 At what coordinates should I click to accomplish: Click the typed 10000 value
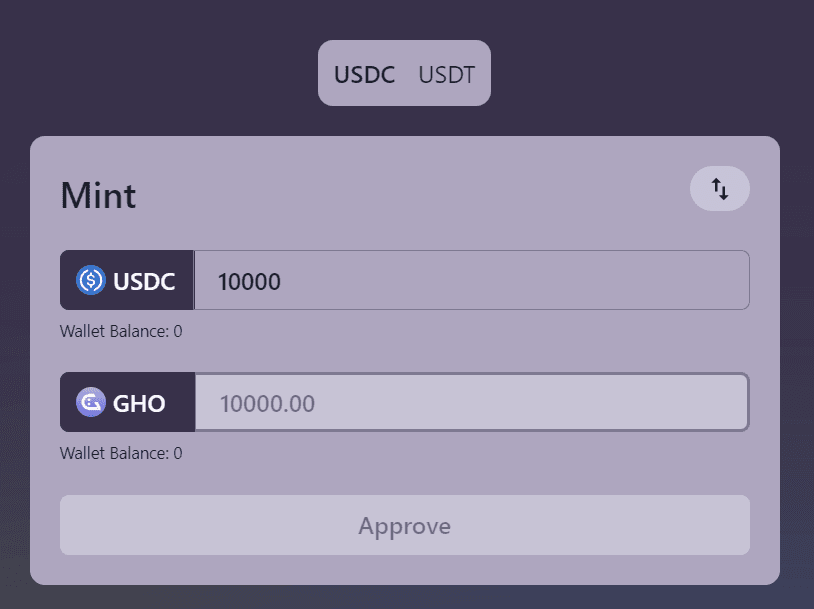pyautogui.click(x=249, y=282)
